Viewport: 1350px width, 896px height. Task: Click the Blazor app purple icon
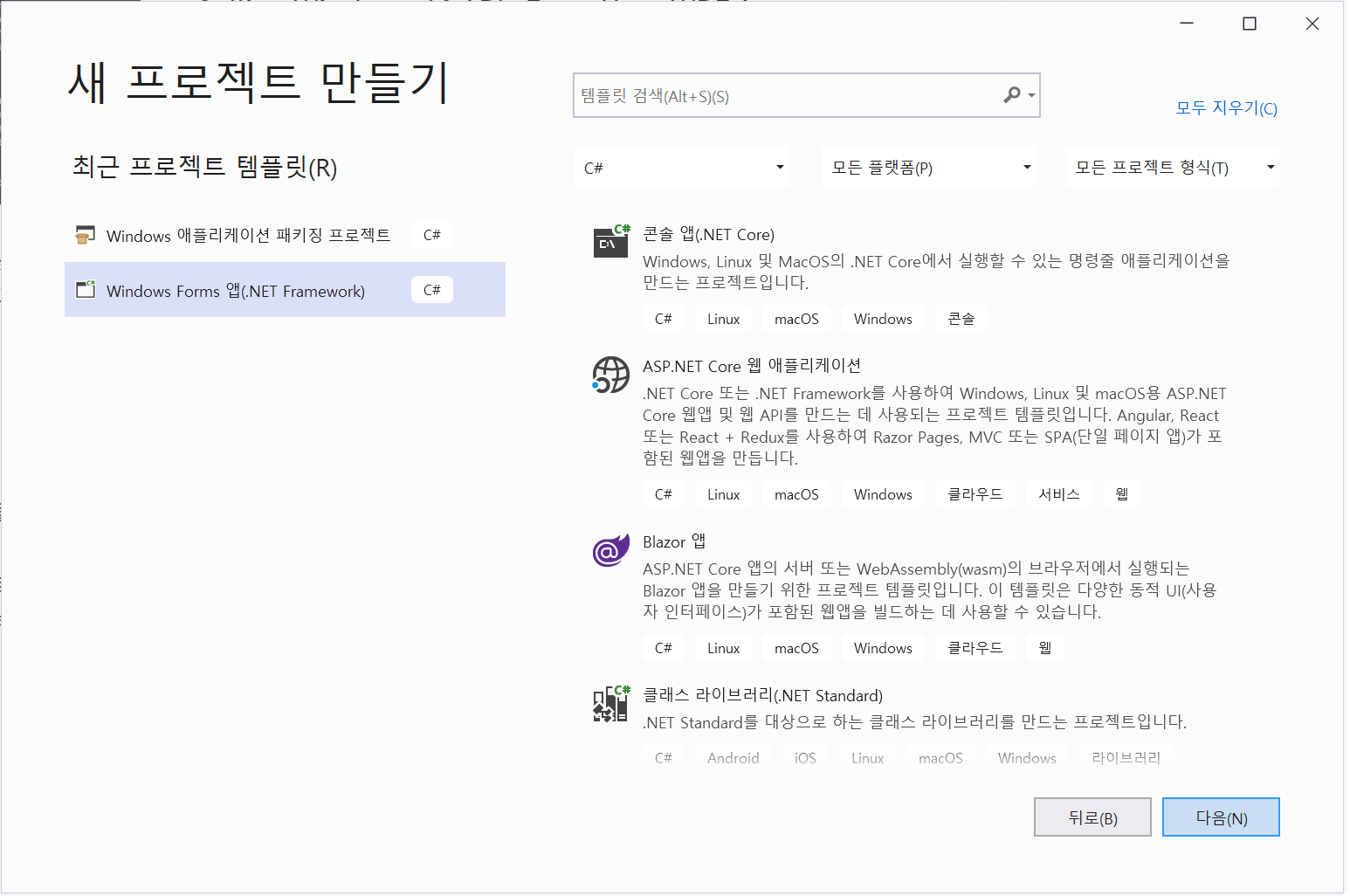(x=610, y=550)
